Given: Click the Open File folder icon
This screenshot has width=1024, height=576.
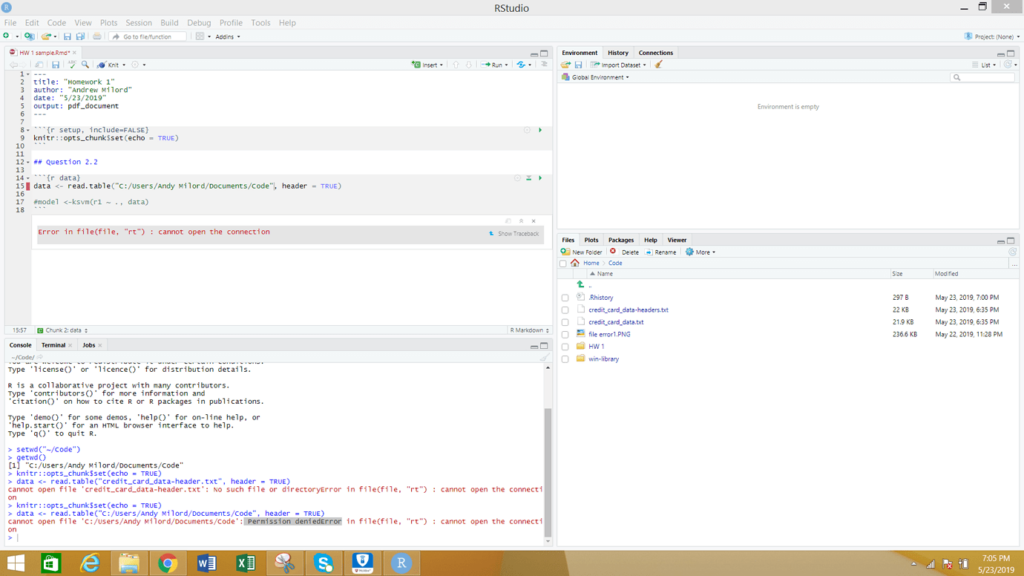Looking at the screenshot, I should click(46, 37).
